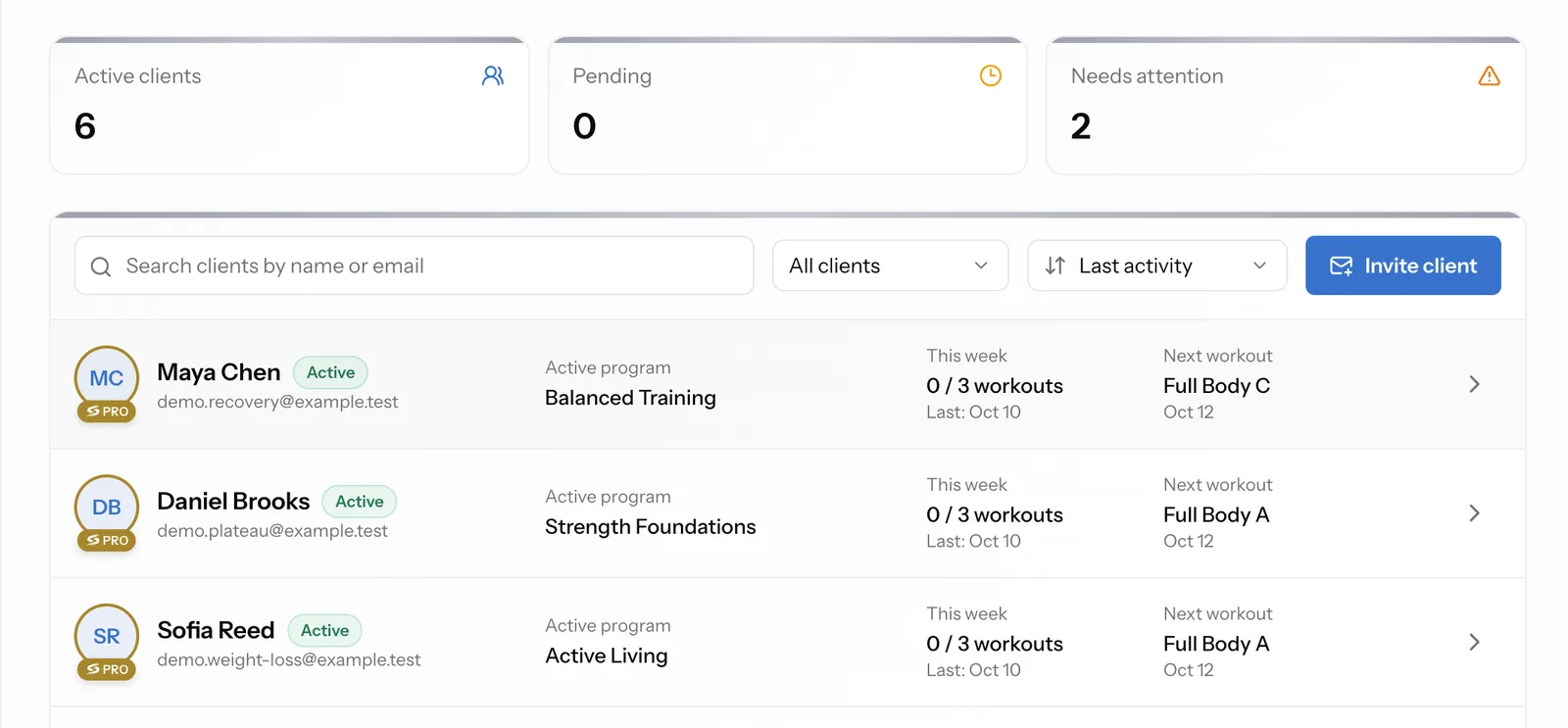Open Daniel Brooks' row chevron arrow
1568x728 pixels.
1474,513
